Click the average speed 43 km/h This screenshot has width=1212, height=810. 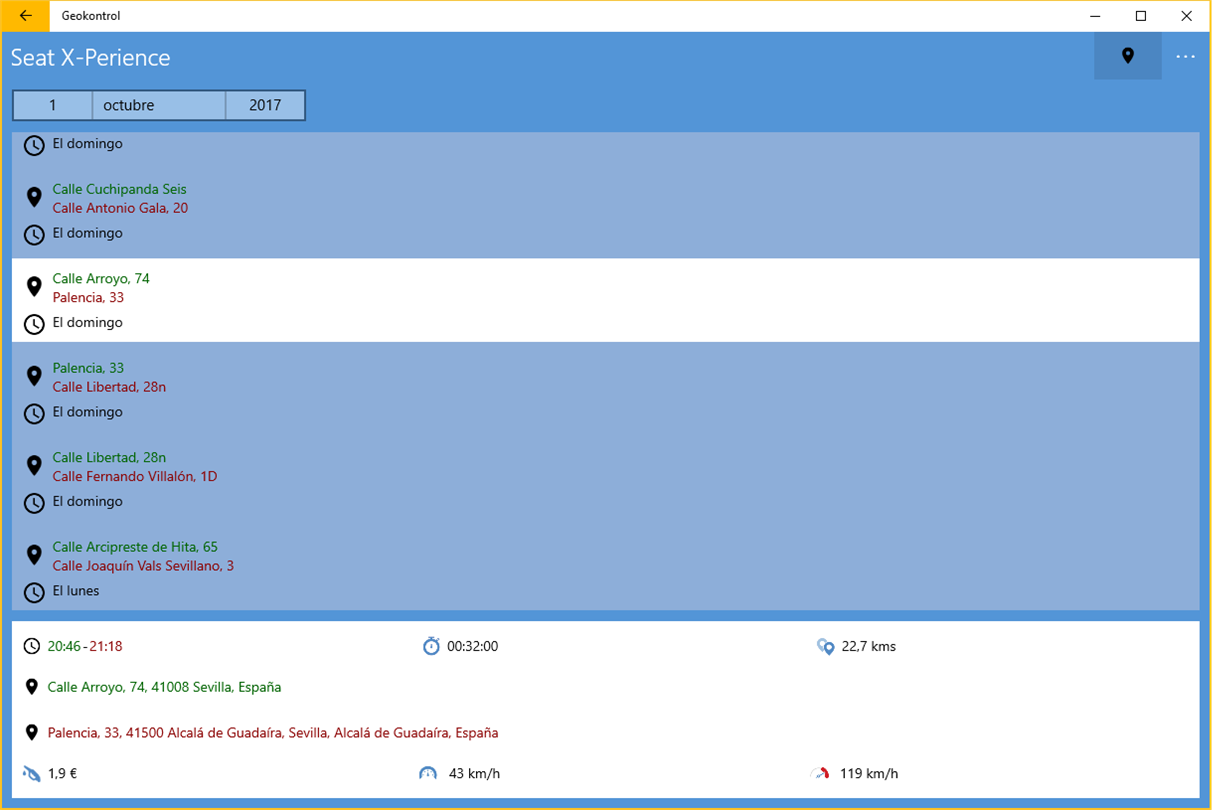475,773
